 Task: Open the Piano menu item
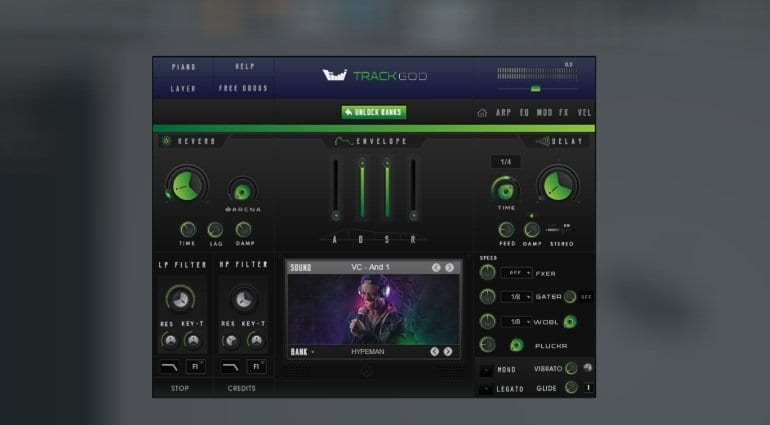click(184, 67)
